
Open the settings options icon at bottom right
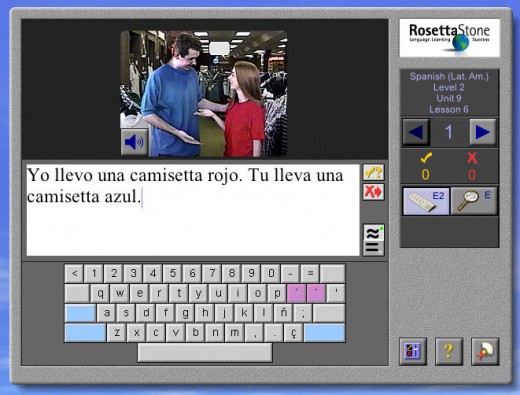[x=413, y=351]
